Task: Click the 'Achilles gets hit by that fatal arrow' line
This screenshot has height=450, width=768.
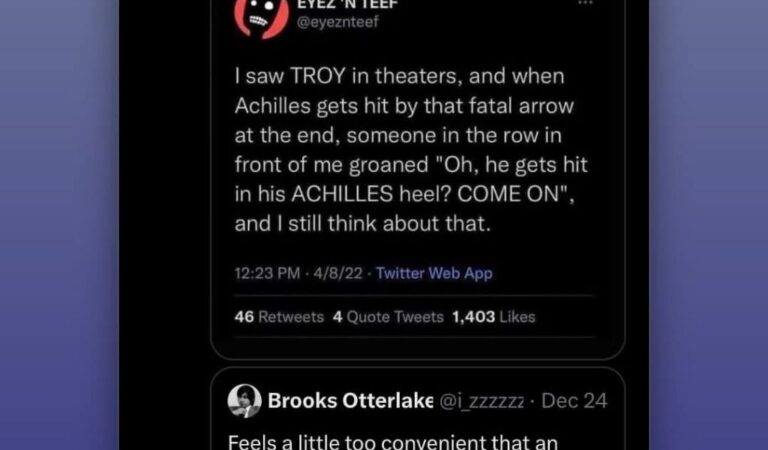Action: pyautogui.click(x=404, y=106)
